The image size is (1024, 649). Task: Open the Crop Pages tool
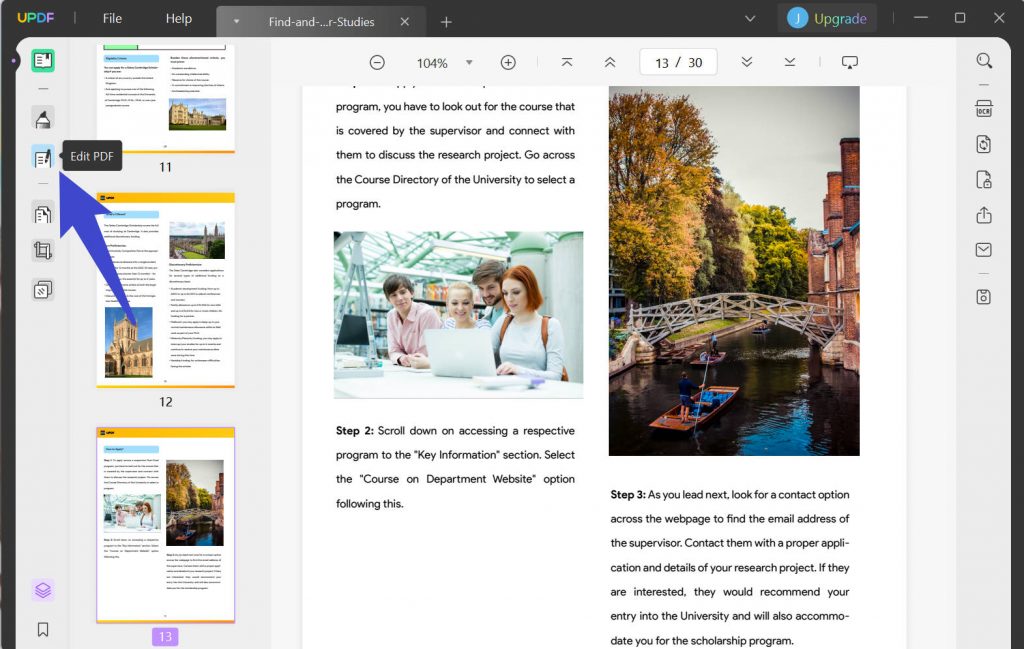42,250
